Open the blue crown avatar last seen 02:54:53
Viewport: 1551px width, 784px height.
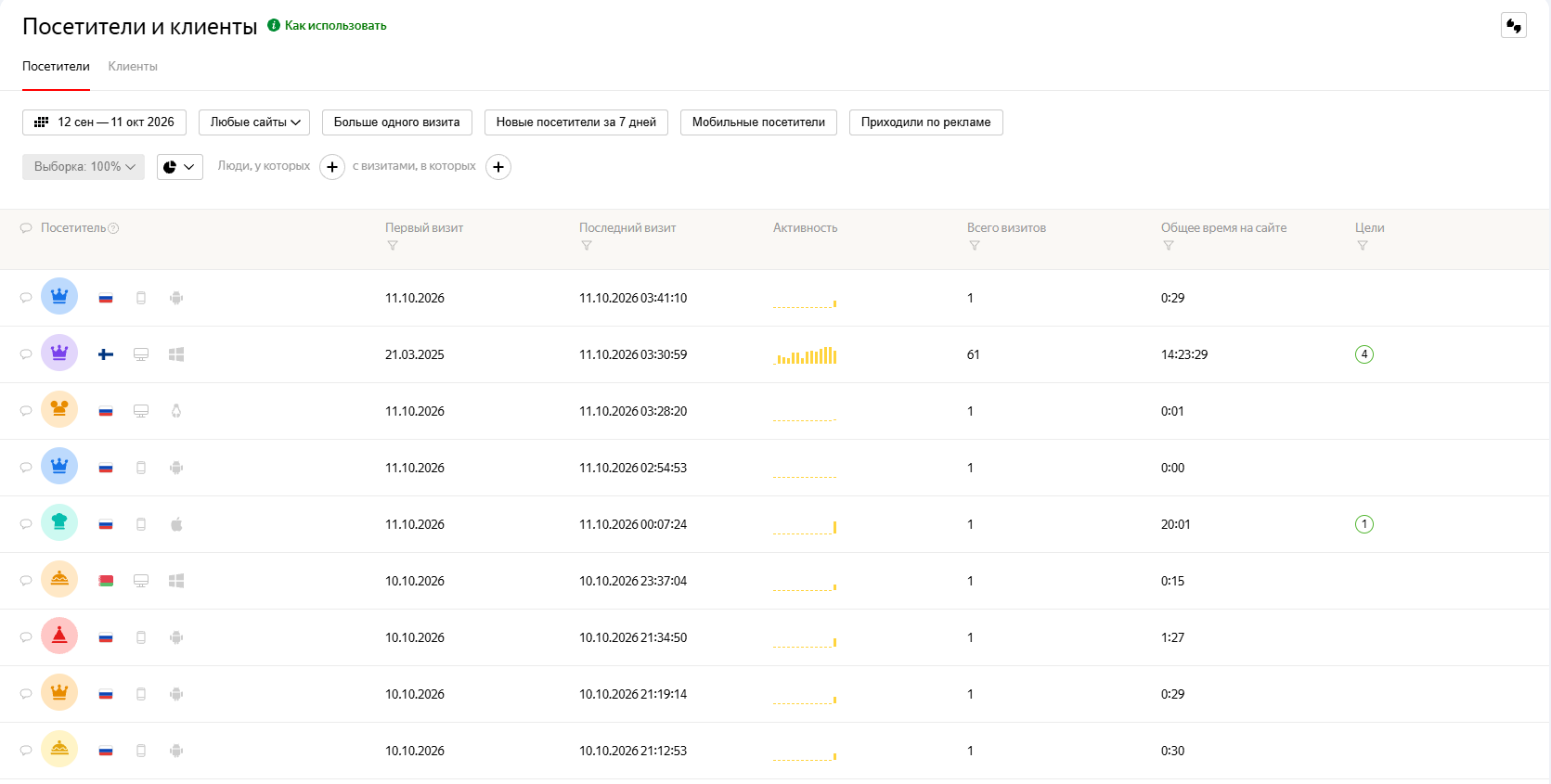click(60, 467)
